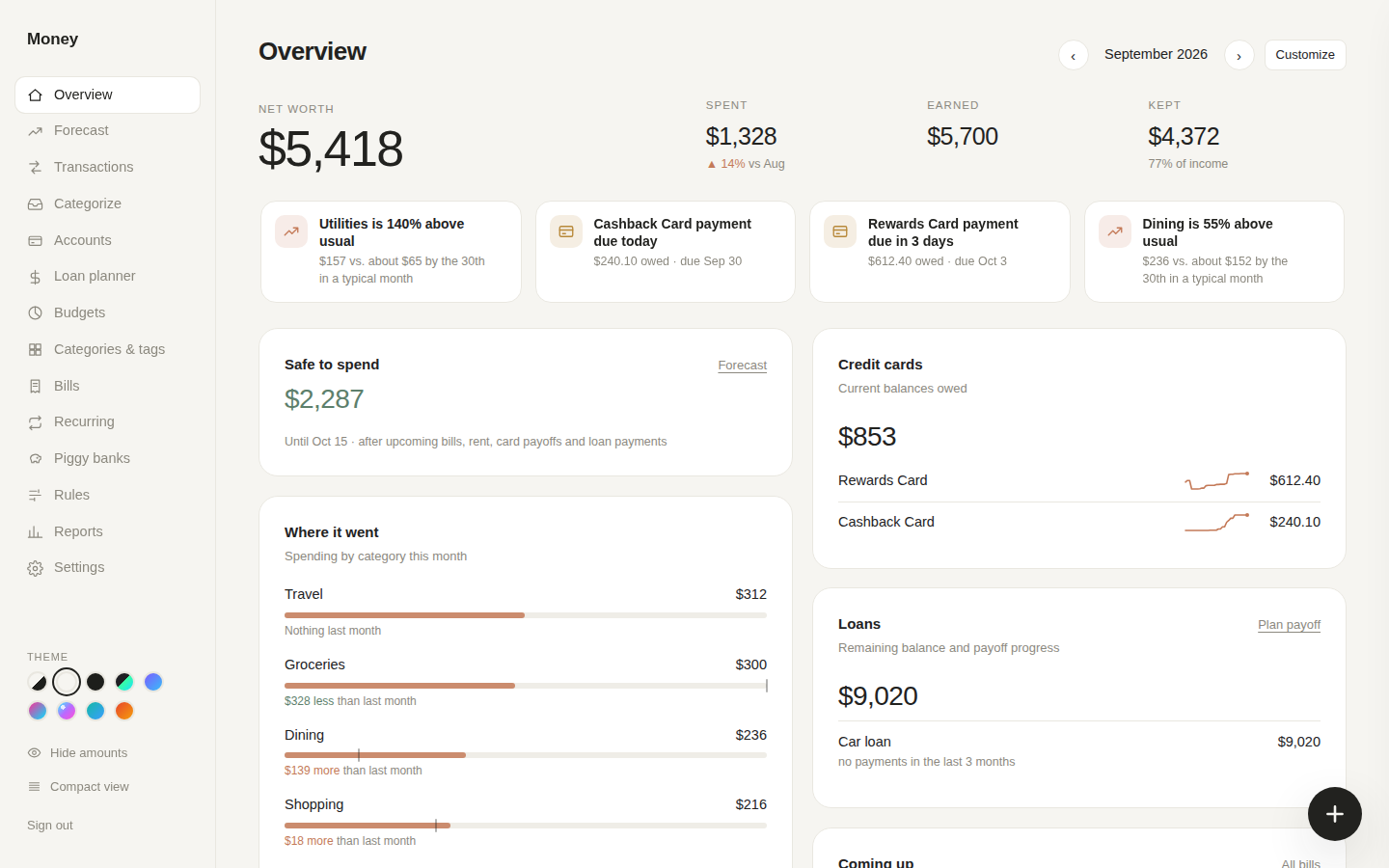Click the Settings gear icon

(x=36, y=568)
